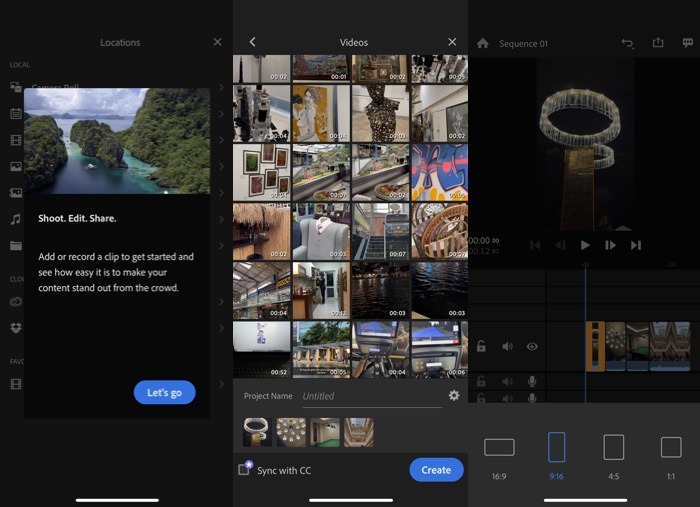Screen dimensions: 700x507
Task: Select the music note icon in Locations sidebar
Action: click(16, 219)
